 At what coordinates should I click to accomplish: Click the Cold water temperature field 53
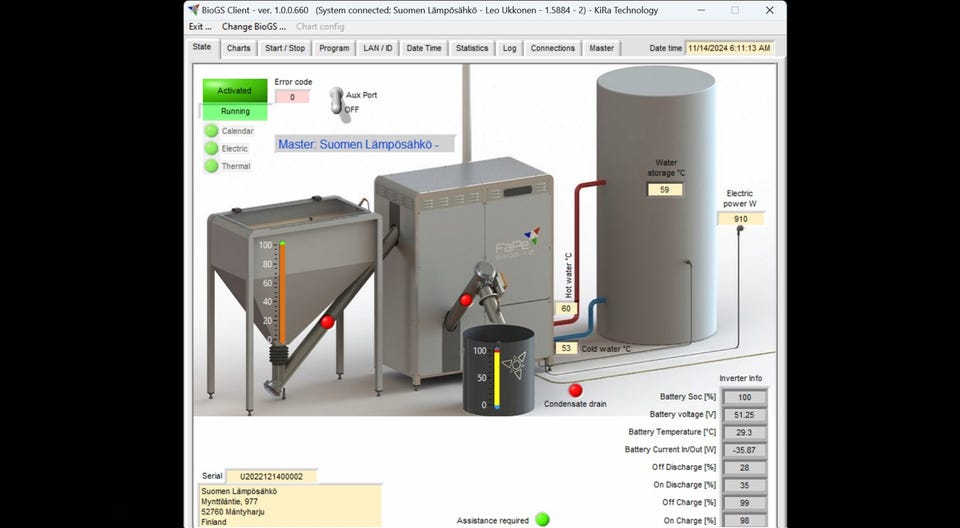[566, 348]
